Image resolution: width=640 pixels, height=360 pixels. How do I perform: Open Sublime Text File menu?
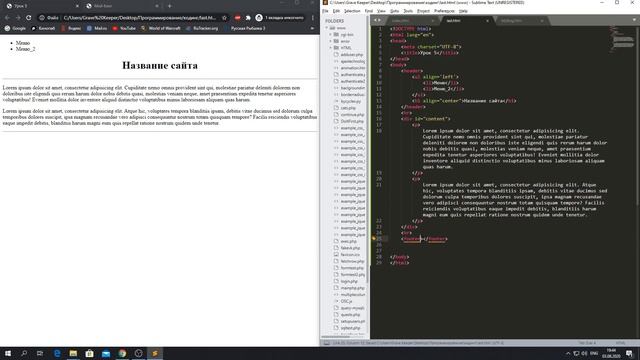click(325, 11)
